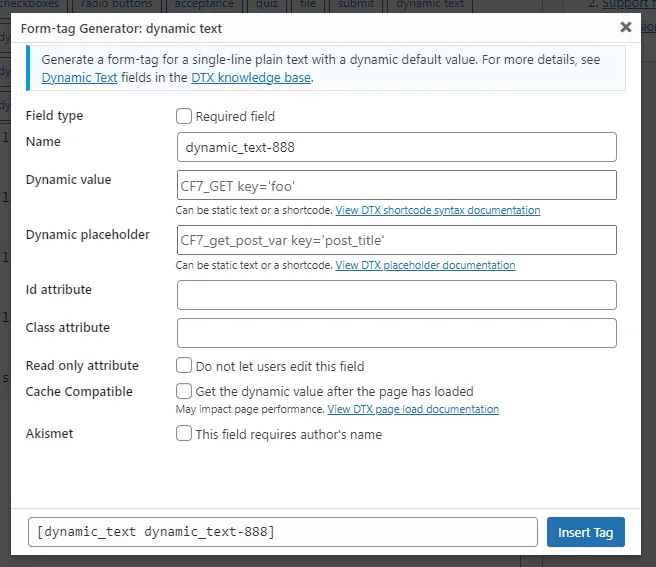
Task: Toggle This field requires author's name checkbox
Action: click(184, 434)
